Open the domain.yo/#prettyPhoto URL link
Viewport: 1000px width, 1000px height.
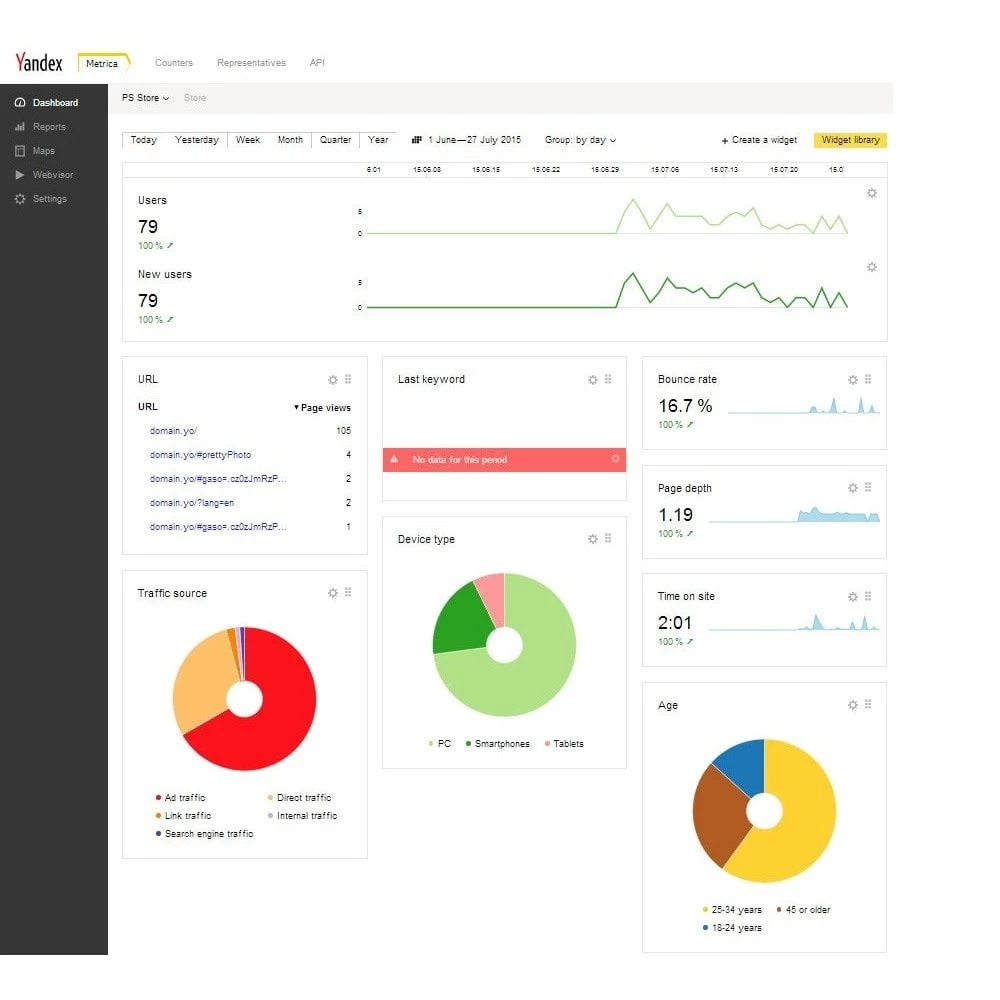click(200, 455)
